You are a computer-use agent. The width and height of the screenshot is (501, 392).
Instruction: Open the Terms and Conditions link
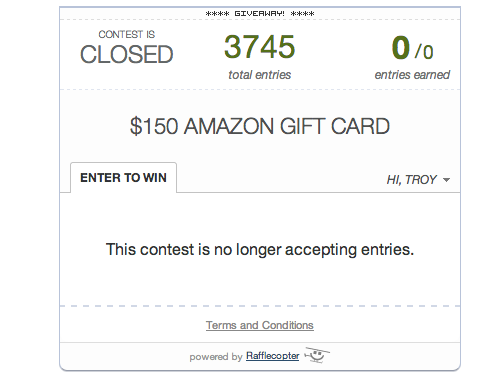point(260,325)
